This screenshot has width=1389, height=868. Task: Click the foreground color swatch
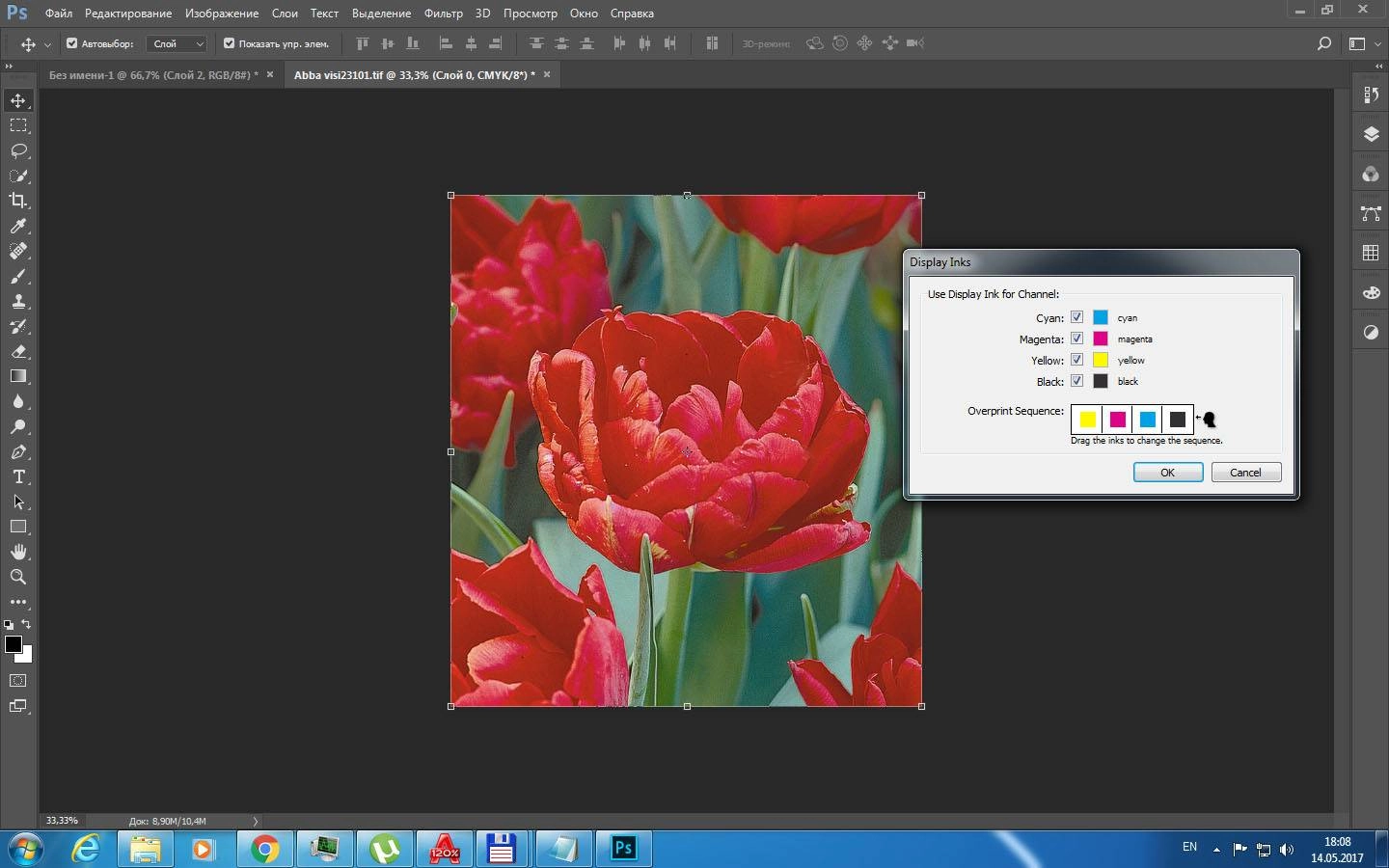click(x=14, y=644)
